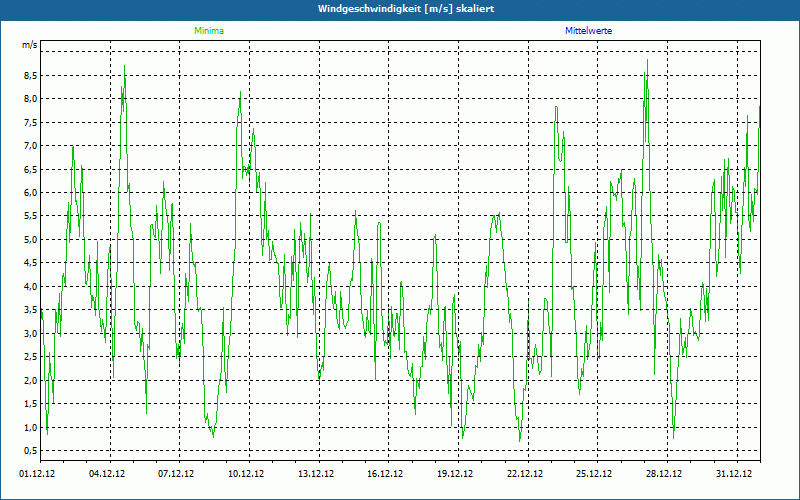Click the 10.12.12 date label
The width and height of the screenshot is (800, 500).
246,474
